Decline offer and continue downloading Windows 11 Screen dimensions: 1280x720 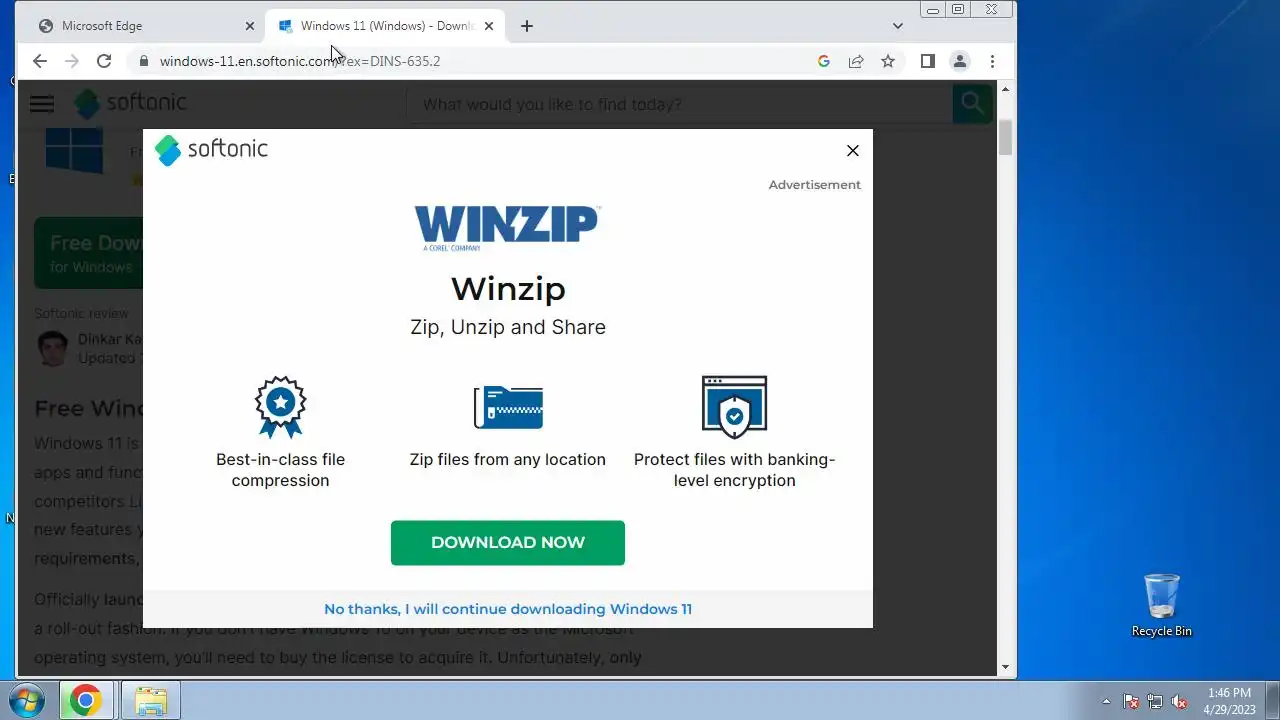(508, 608)
